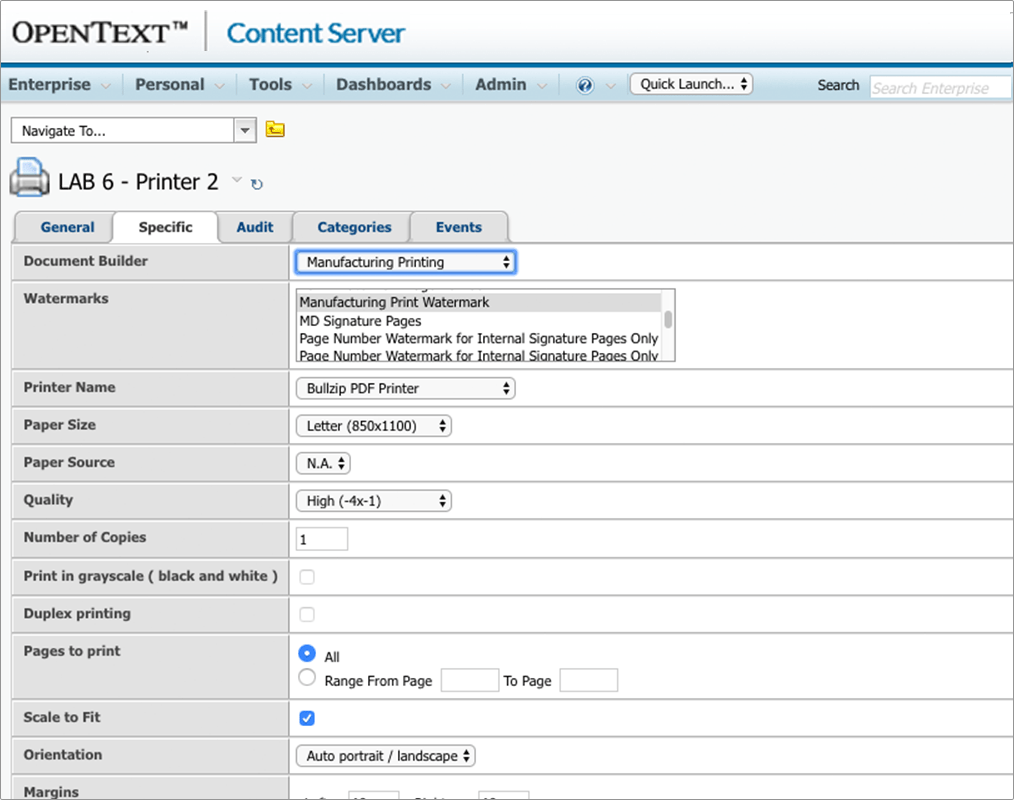Open the Enterprise menu
1014x800 pixels.
click(x=59, y=85)
